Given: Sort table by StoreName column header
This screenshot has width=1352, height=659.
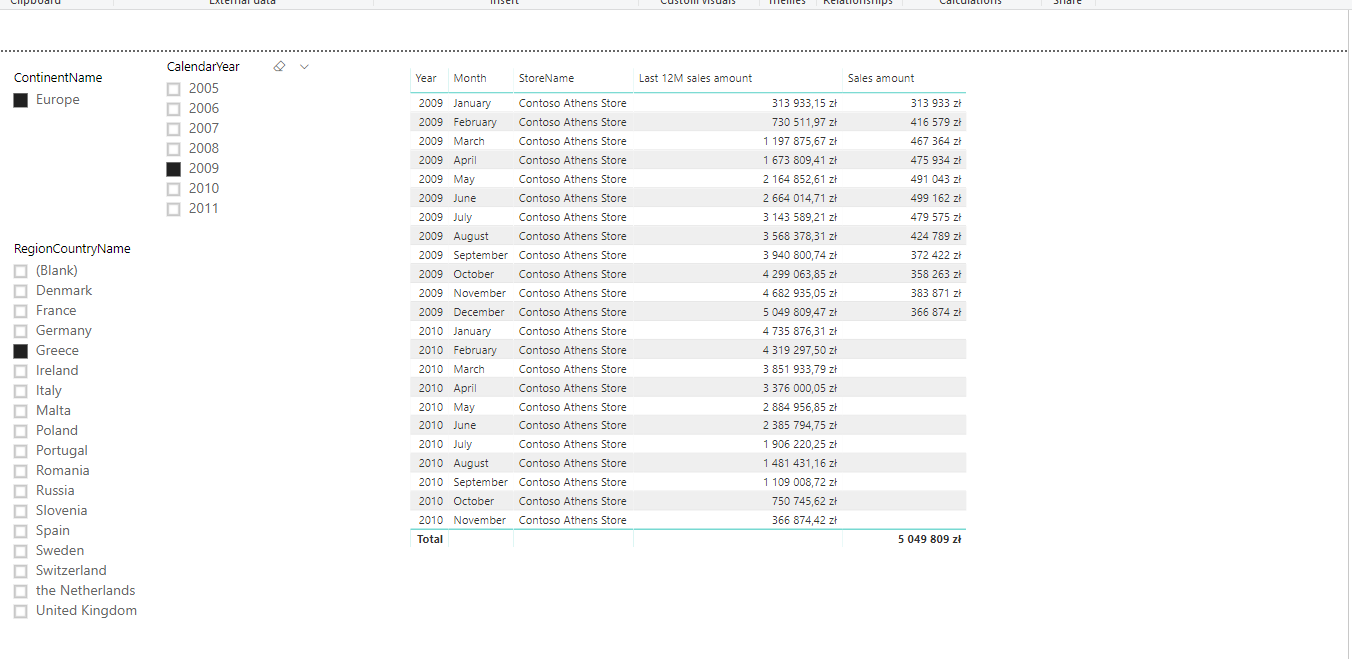Looking at the screenshot, I should click(x=546, y=78).
